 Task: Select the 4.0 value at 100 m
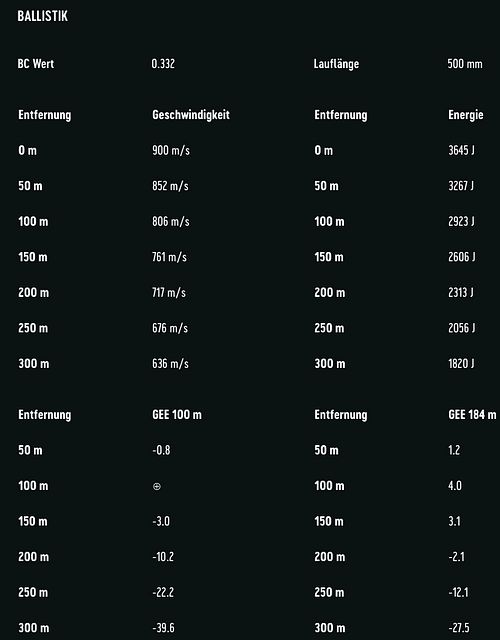click(x=455, y=486)
